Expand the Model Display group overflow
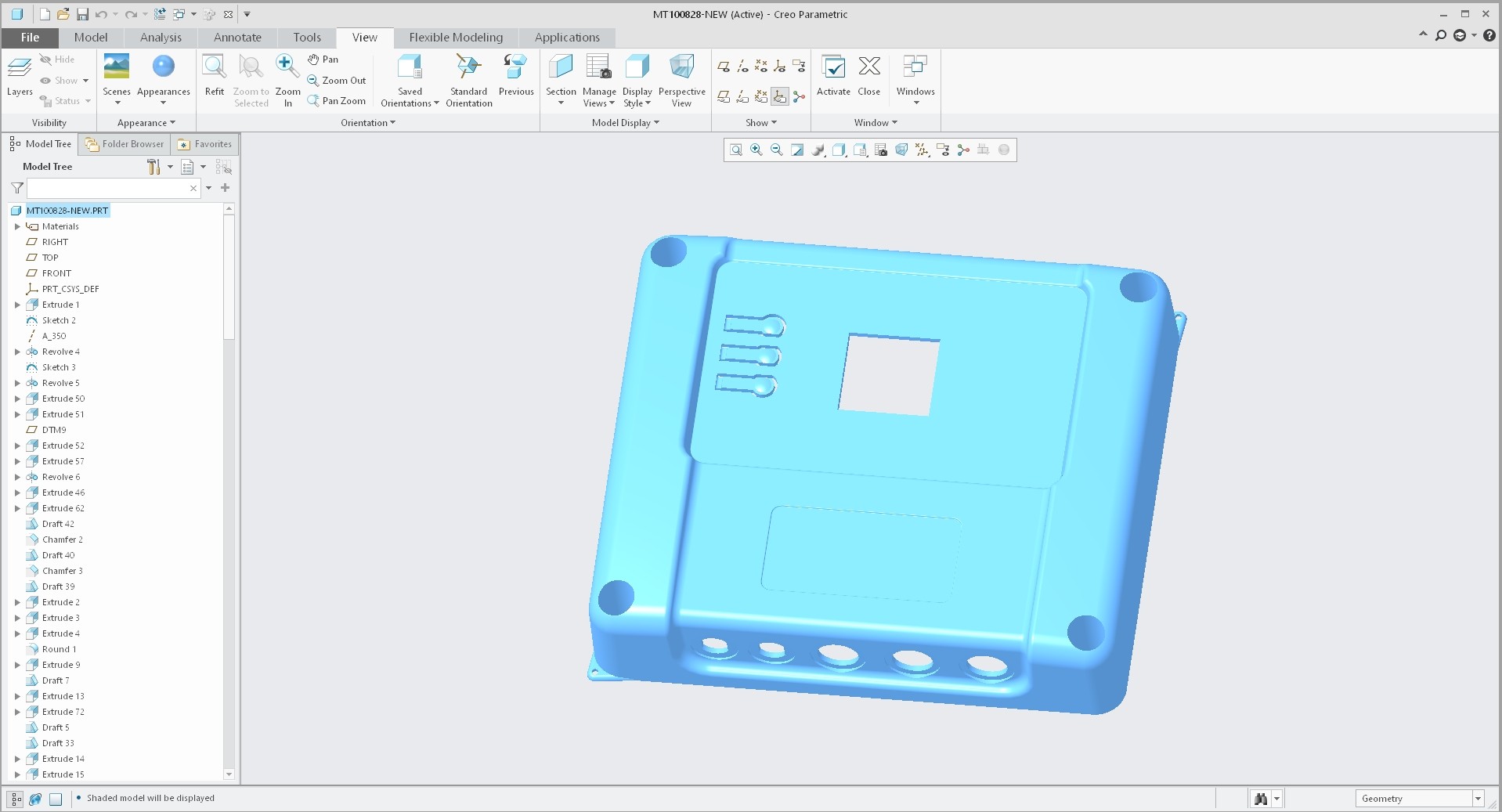The width and height of the screenshot is (1502, 812). tap(625, 123)
